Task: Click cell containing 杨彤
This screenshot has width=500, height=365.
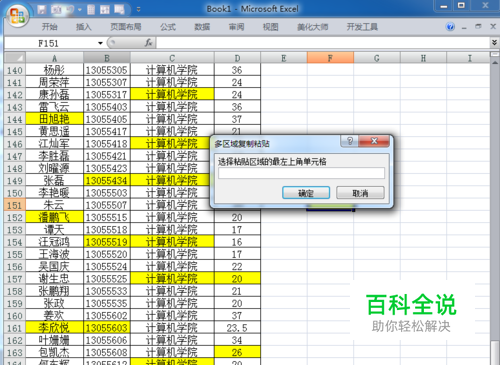Action: [54, 70]
